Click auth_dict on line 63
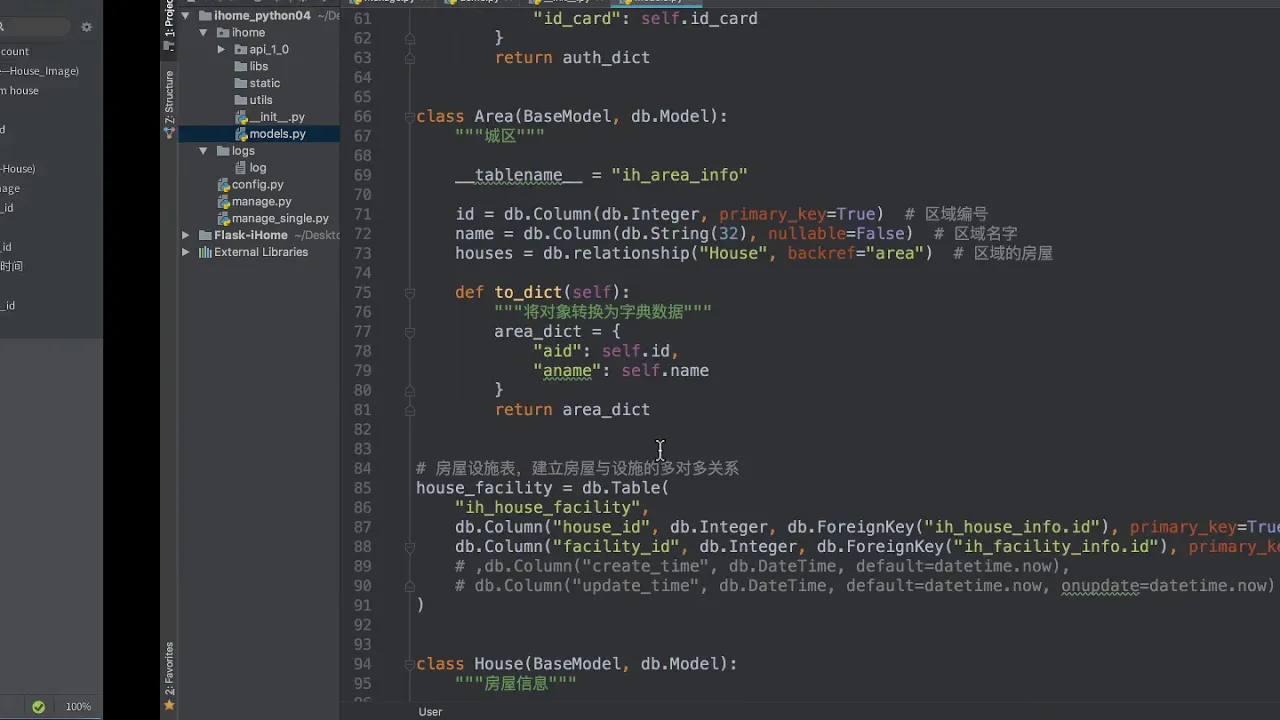Viewport: 1280px width, 720px height. click(x=606, y=58)
